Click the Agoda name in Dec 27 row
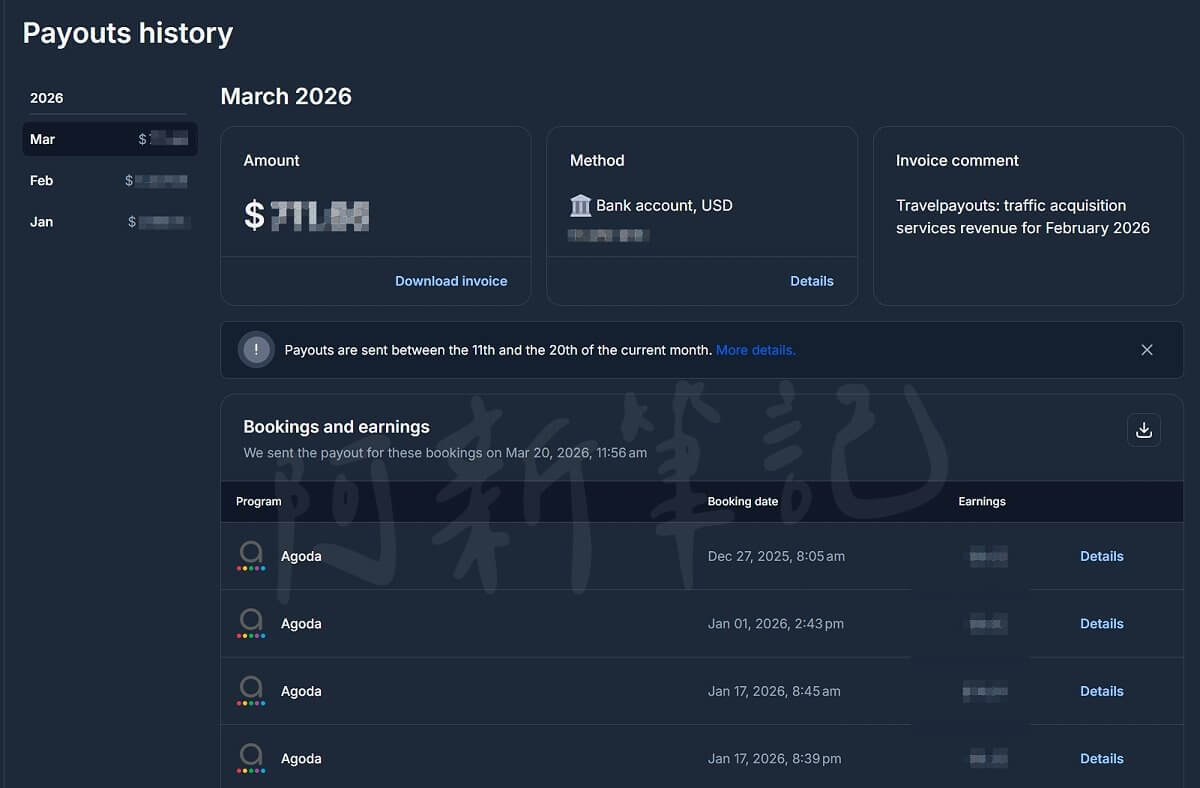The width and height of the screenshot is (1200, 788). (301, 556)
